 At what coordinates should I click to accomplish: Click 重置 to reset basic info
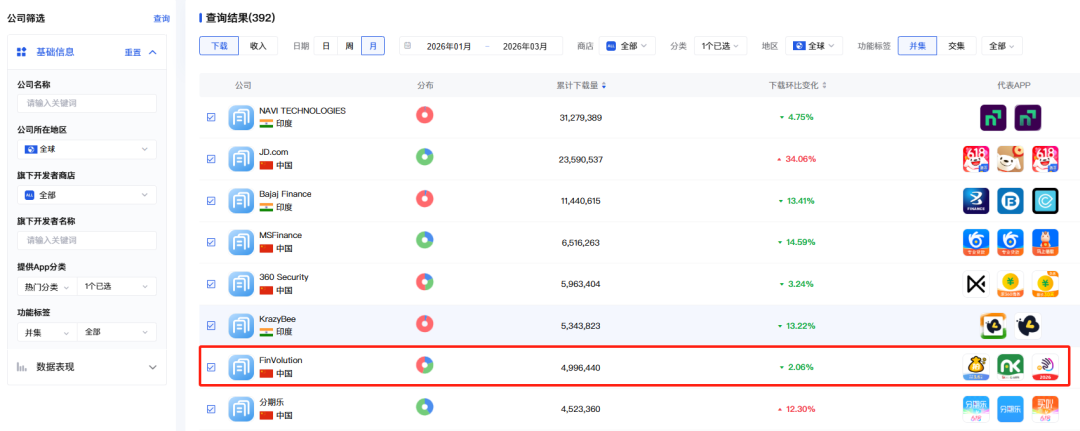[x=133, y=52]
